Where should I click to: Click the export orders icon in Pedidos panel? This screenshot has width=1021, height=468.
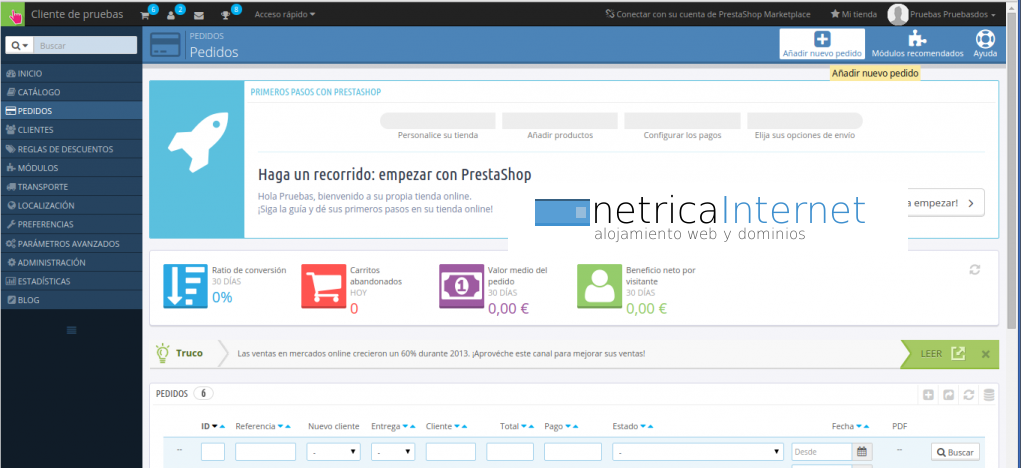[x=949, y=394]
